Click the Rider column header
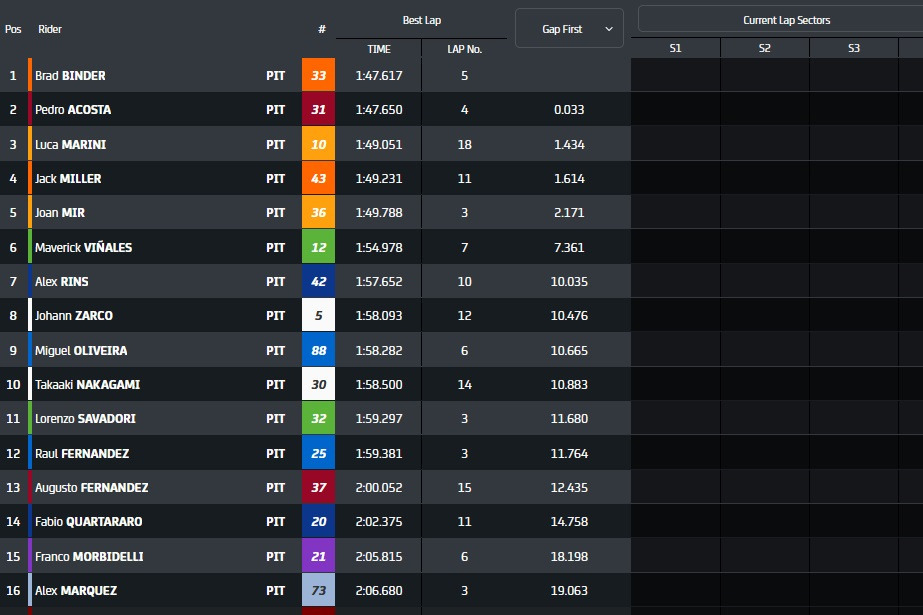Viewport: 923px width, 615px height. (50, 29)
